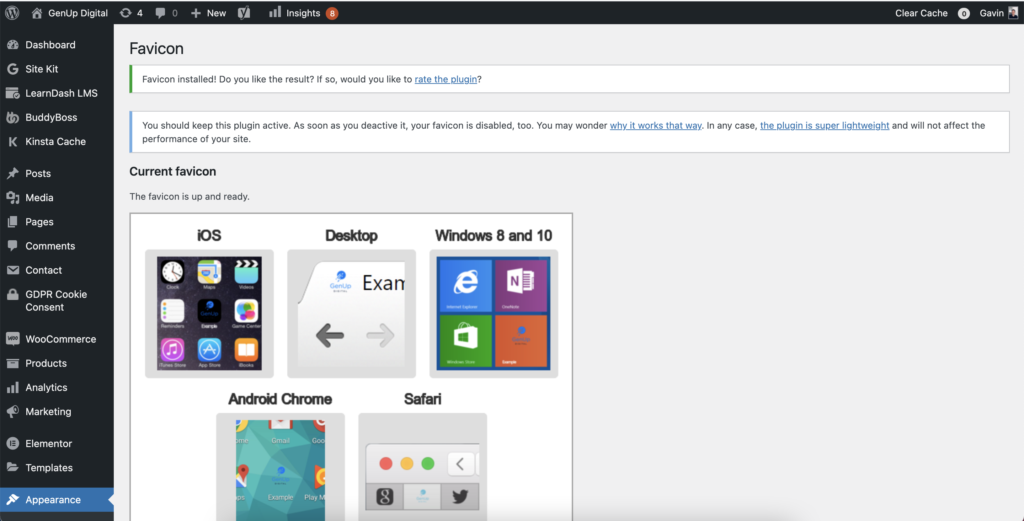Click the Kinsta Cache K icon

tap(12, 142)
